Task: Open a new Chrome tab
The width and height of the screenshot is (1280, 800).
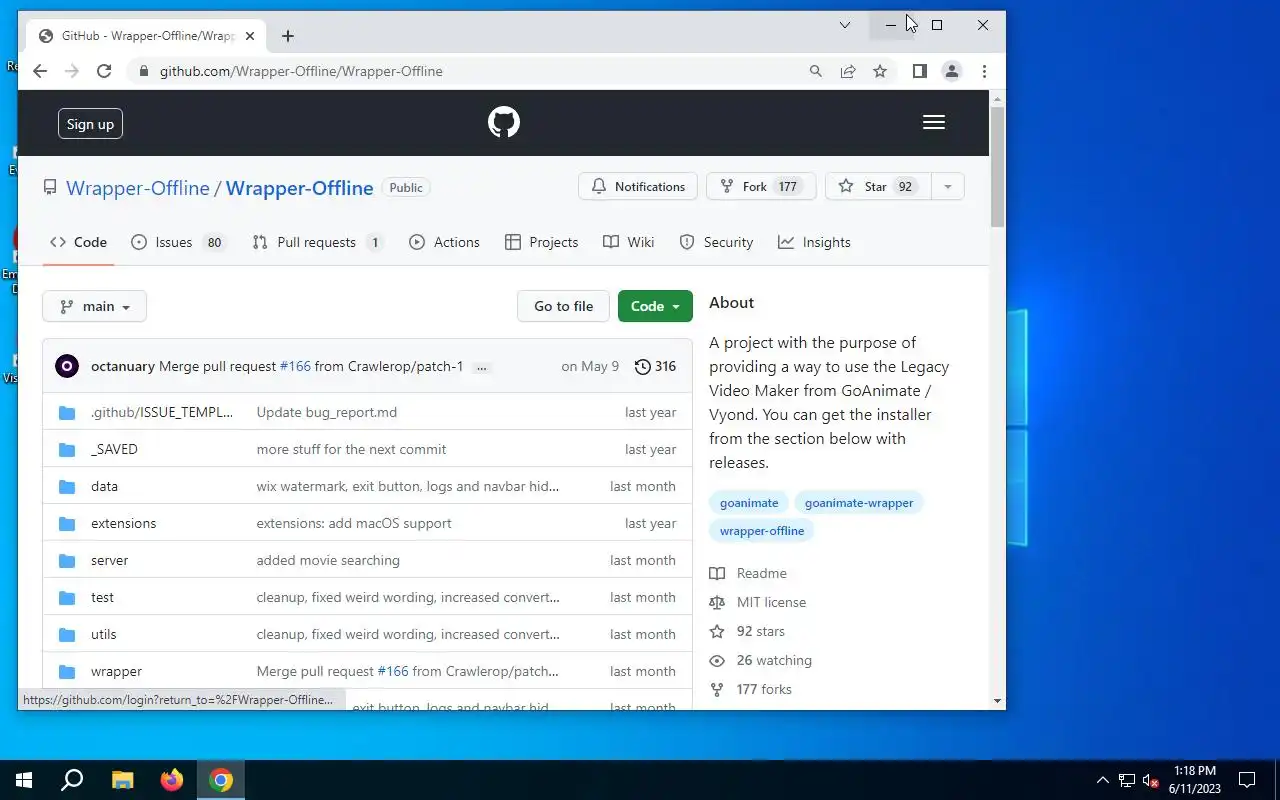Action: coord(288,36)
